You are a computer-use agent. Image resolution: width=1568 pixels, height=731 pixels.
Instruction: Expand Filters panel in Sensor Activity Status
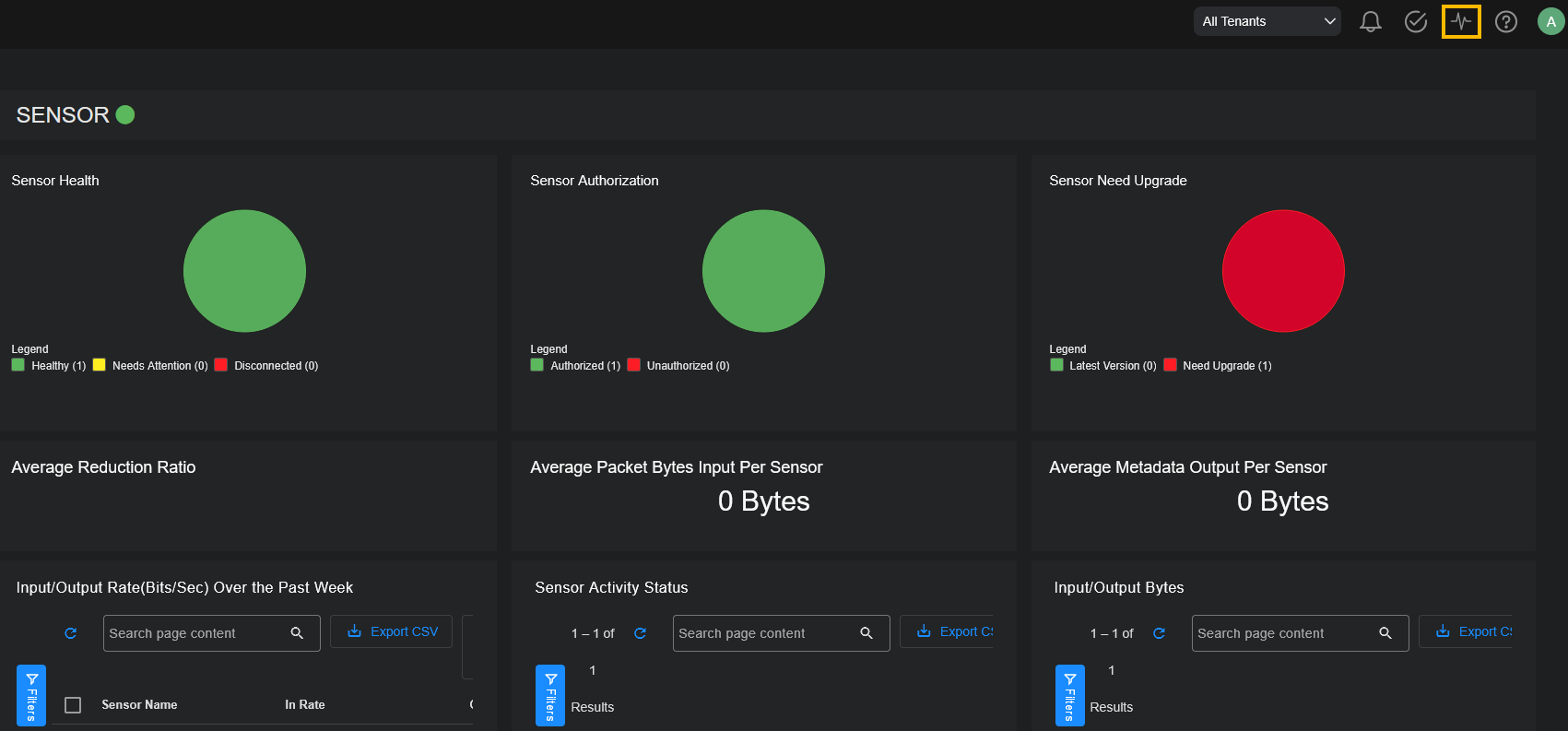[x=550, y=695]
